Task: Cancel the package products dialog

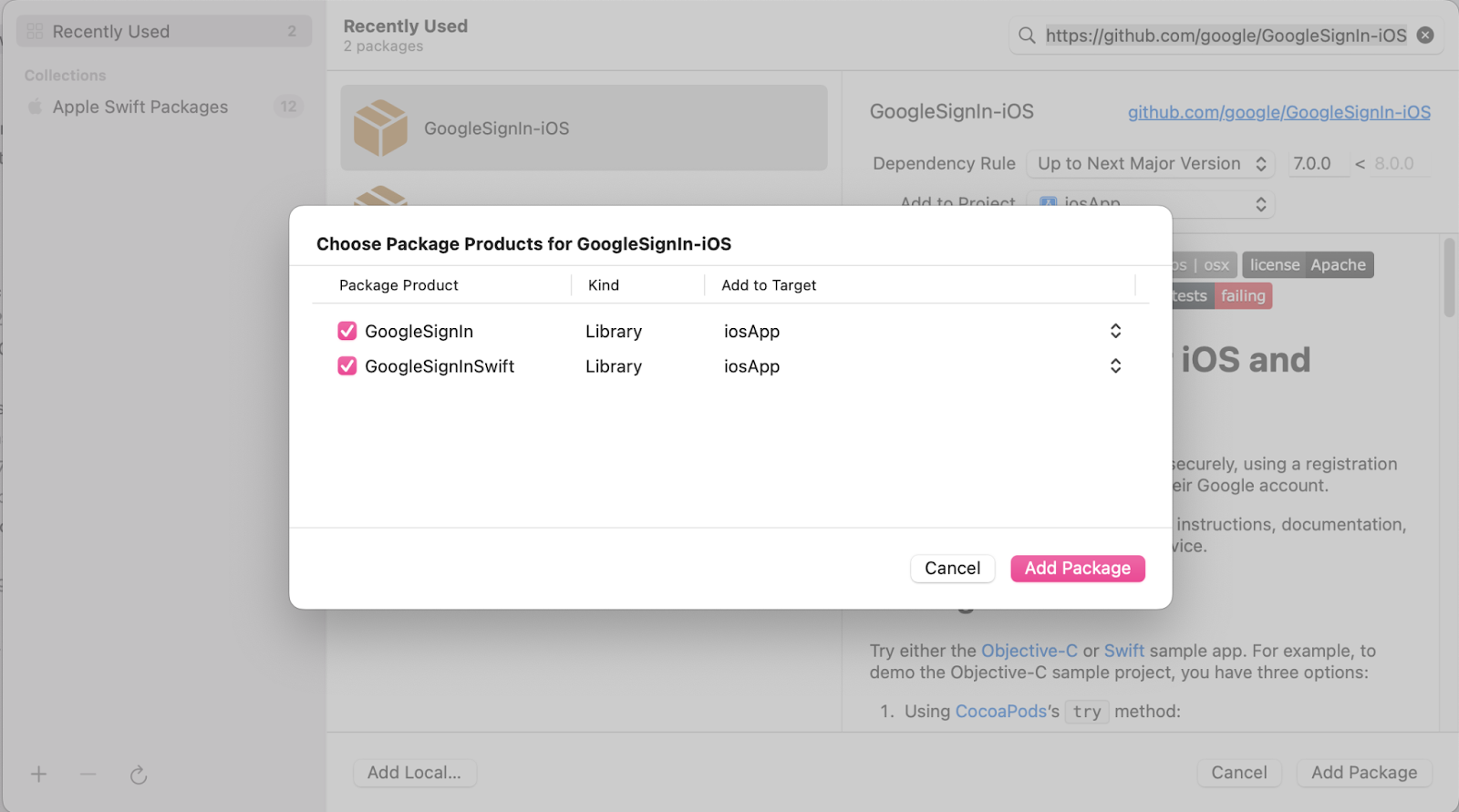Action: click(x=952, y=569)
